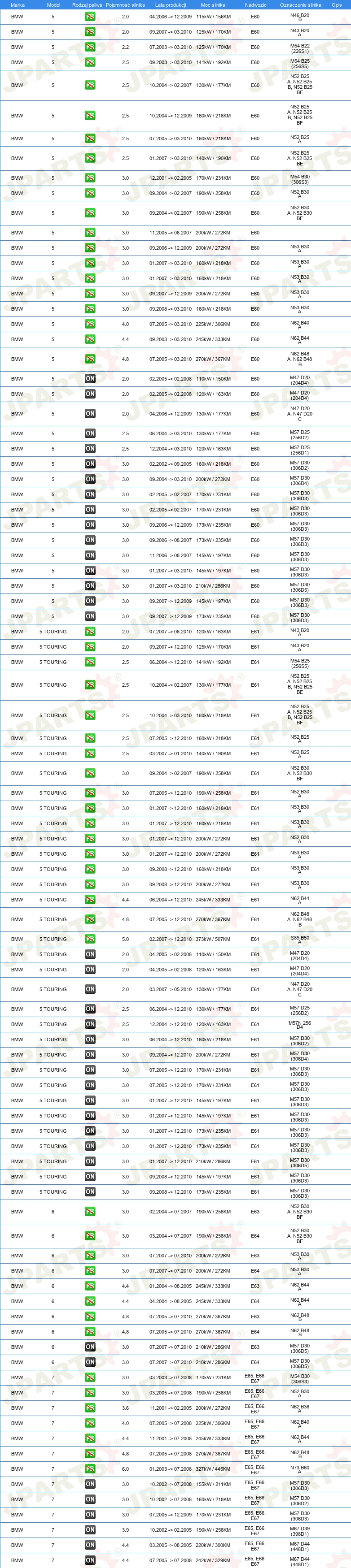Screen dimensions: 351x1568
Task: Click the ON icon in the 242kW / 329KM row
Action: coord(90,1559)
